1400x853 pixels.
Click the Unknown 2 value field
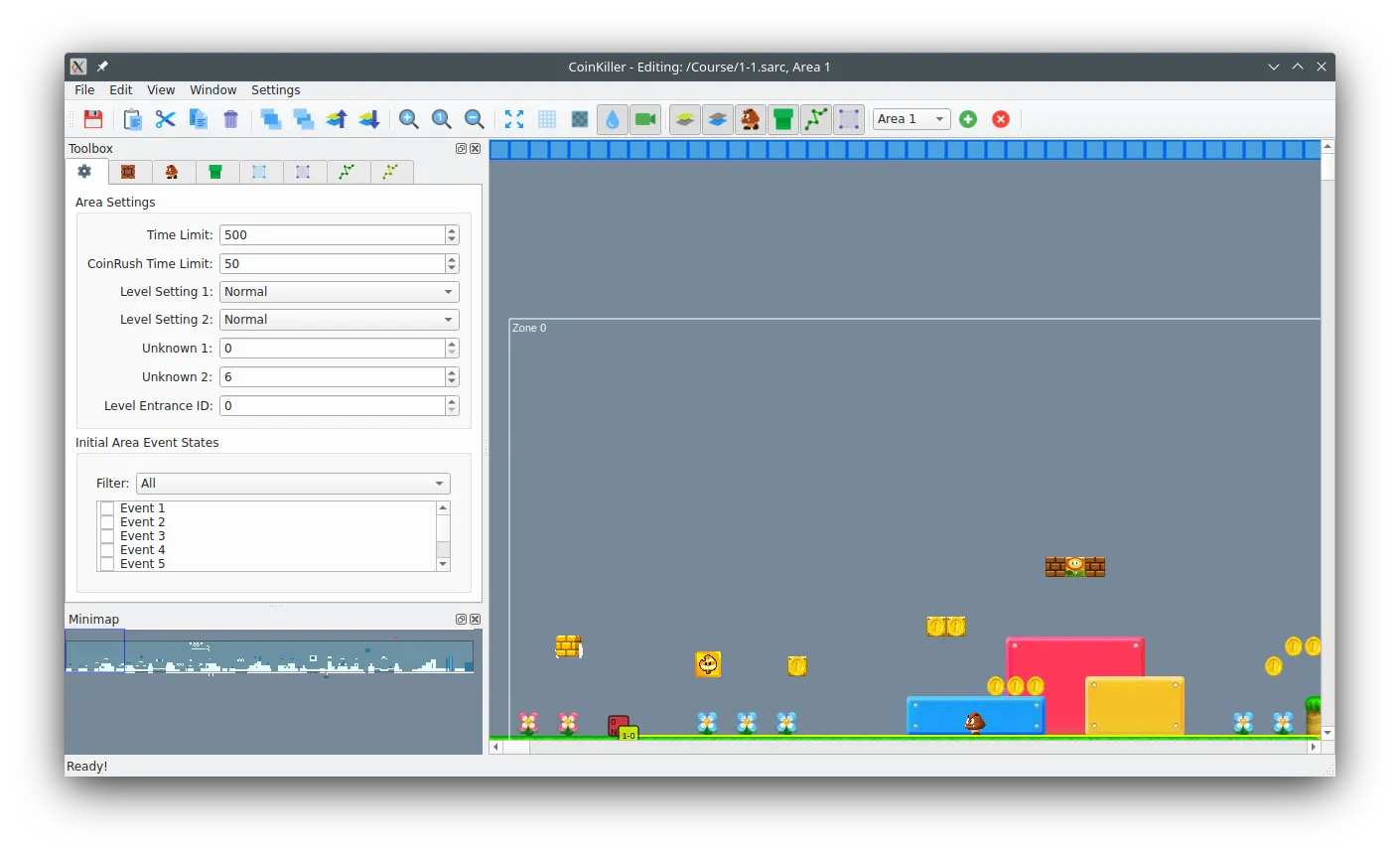[332, 377]
